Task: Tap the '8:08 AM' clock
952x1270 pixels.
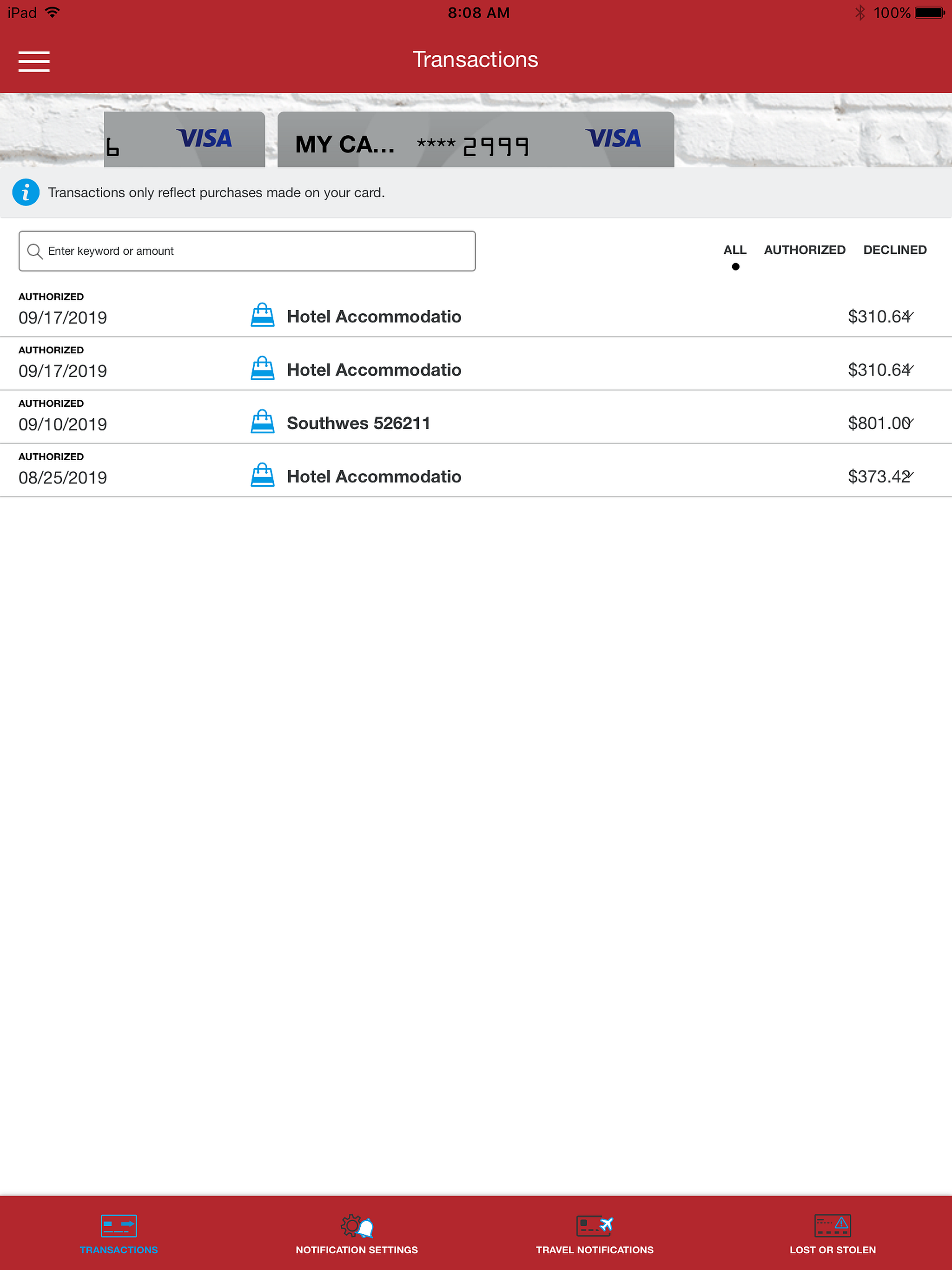Action: pos(479,13)
